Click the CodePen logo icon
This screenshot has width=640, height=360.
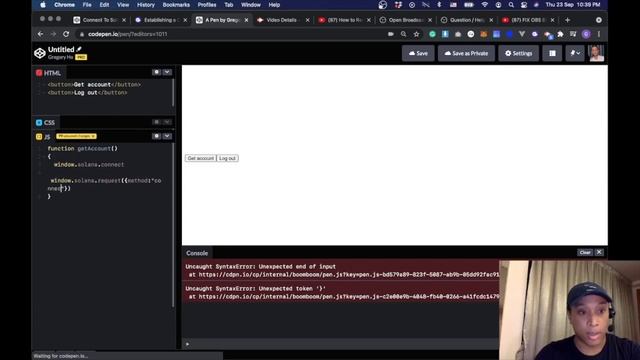[40, 53]
